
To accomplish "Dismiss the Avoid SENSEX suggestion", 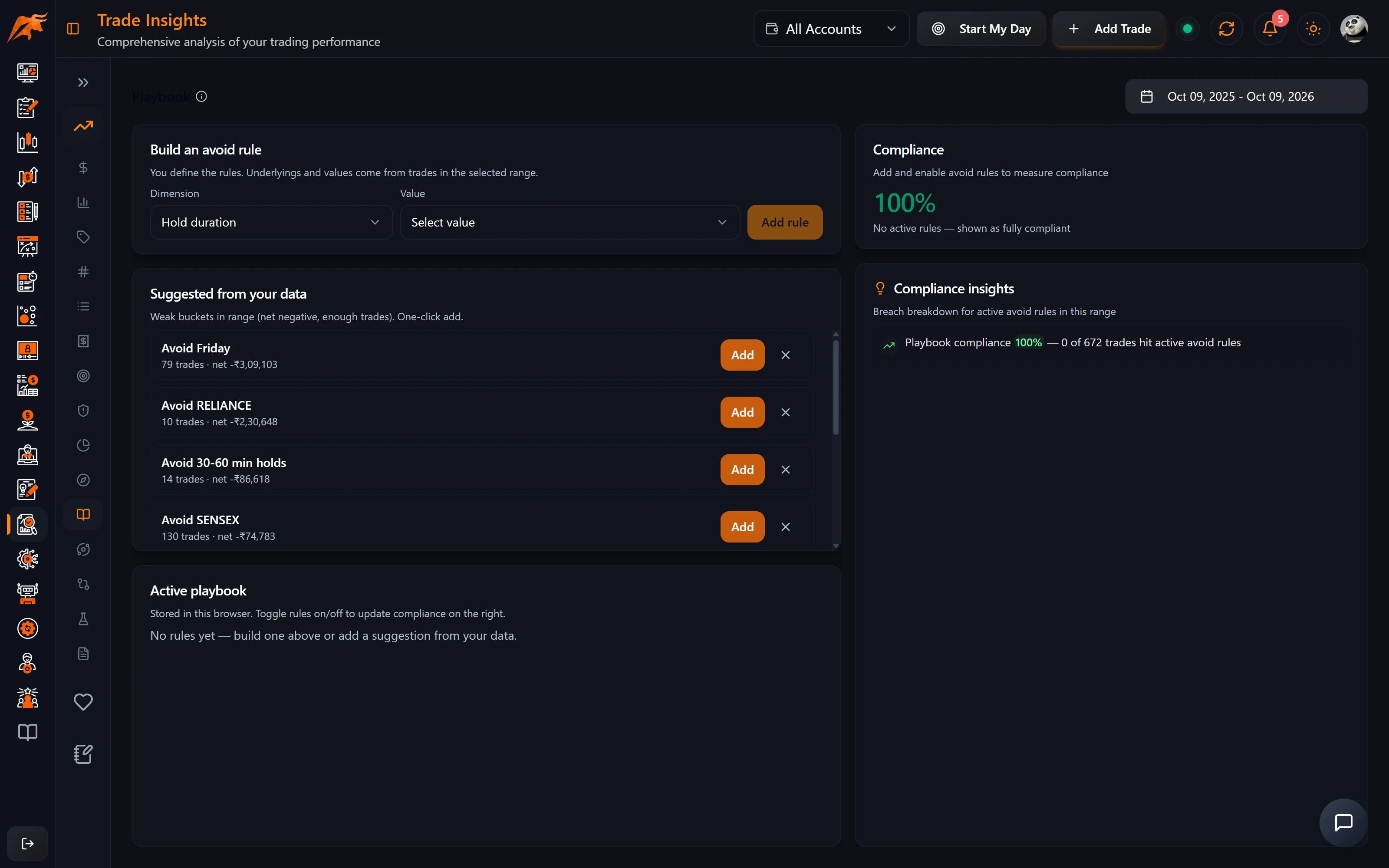I will (786, 526).
